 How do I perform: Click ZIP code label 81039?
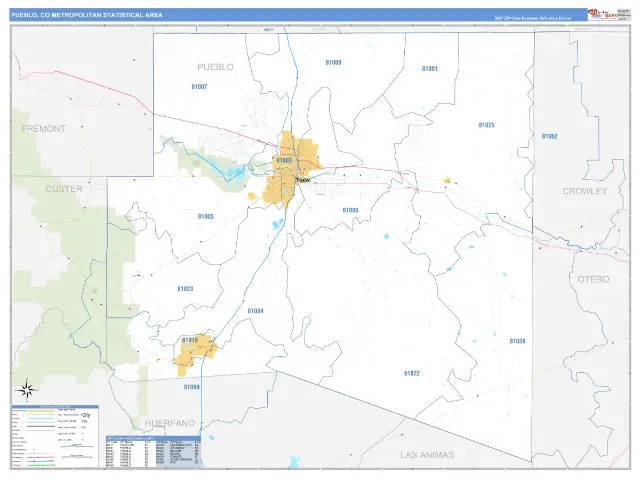(517, 341)
